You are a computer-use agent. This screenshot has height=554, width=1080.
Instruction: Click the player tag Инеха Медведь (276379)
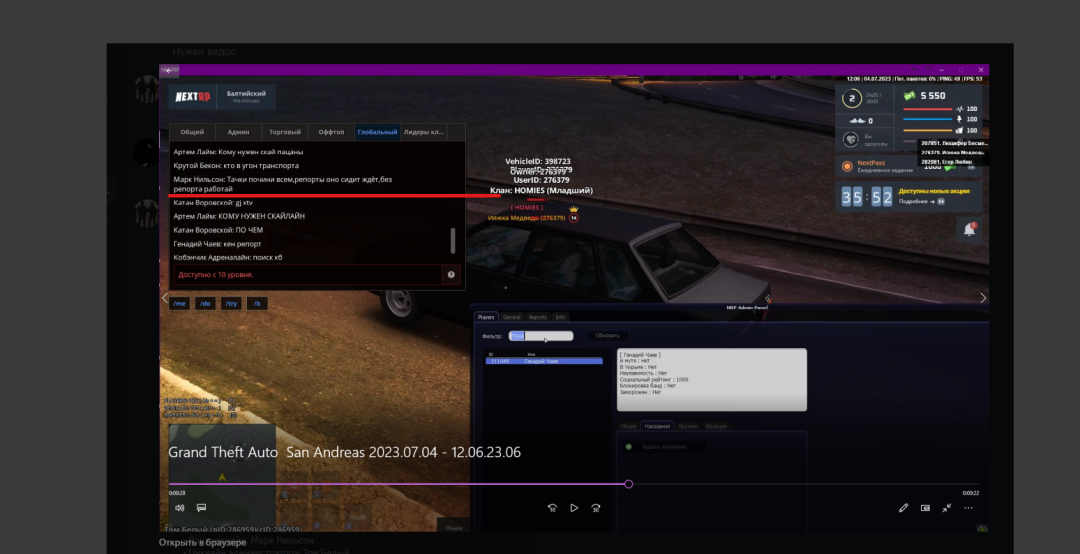click(526, 218)
